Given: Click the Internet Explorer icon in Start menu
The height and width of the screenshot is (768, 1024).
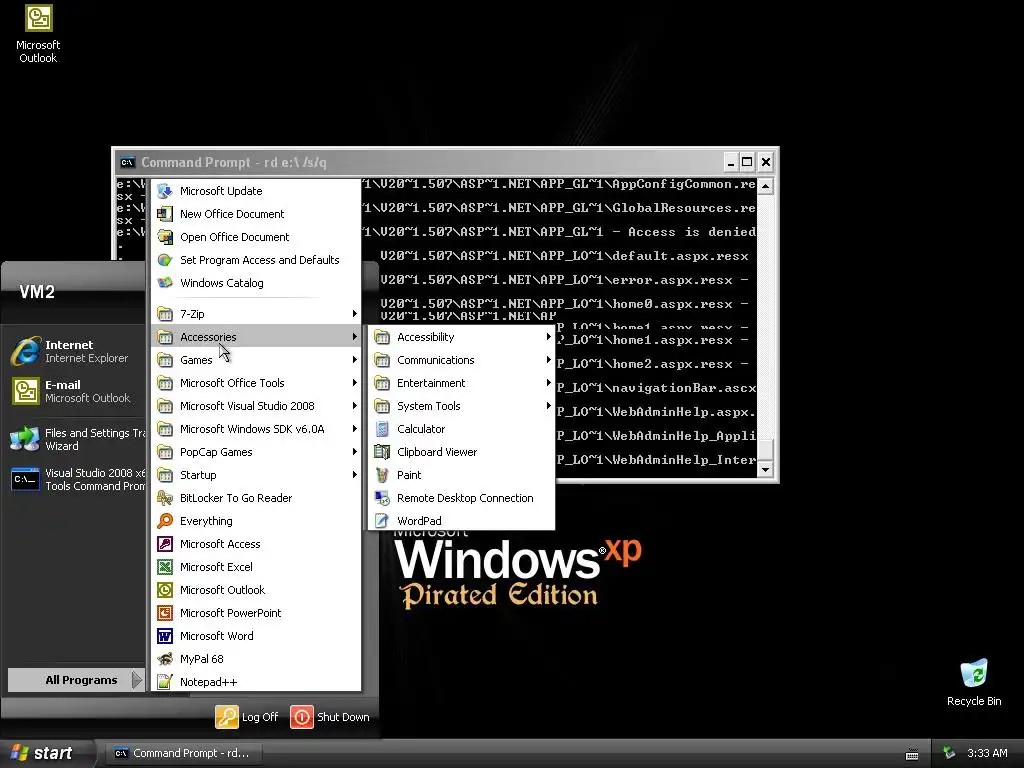Looking at the screenshot, I should [25, 351].
